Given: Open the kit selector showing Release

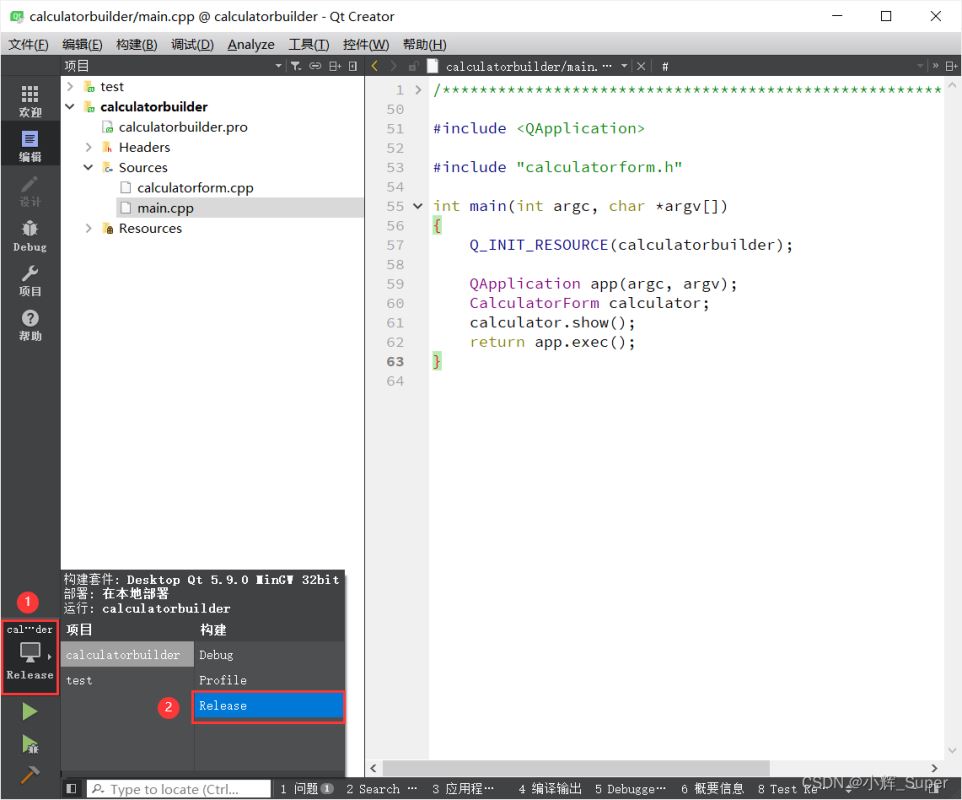Looking at the screenshot, I should coord(30,653).
